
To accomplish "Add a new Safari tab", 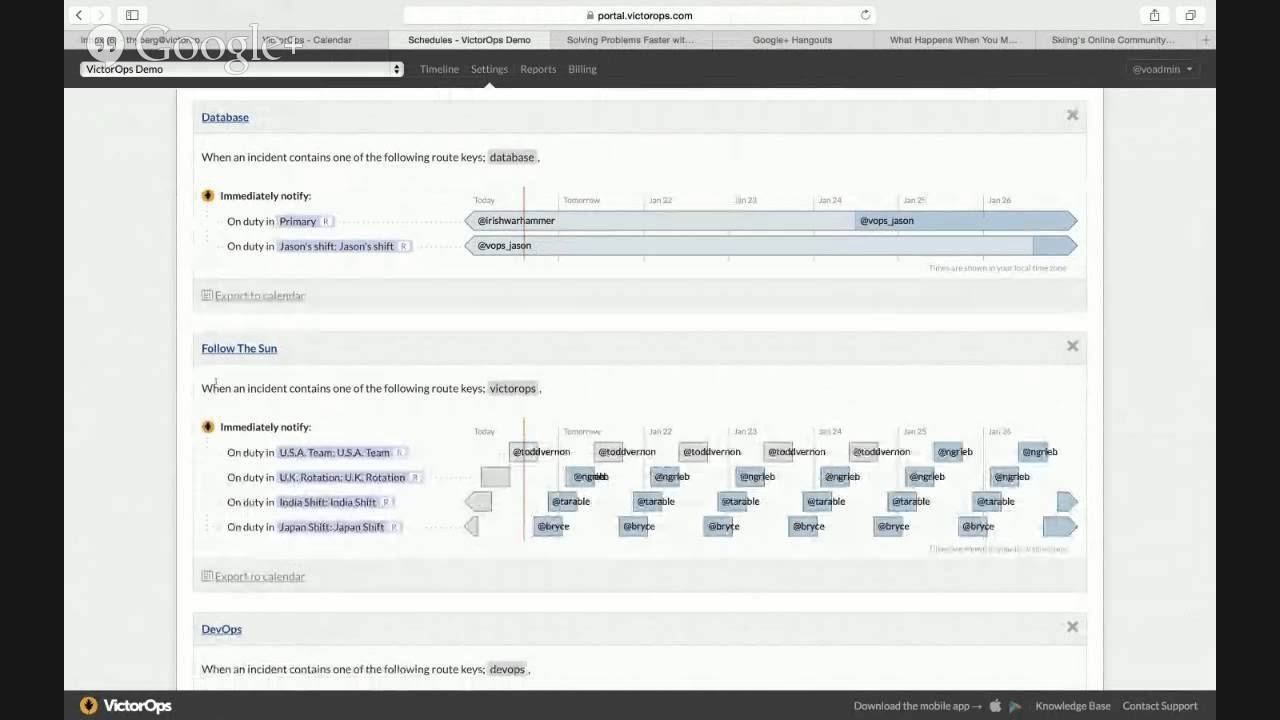I will click(1206, 40).
